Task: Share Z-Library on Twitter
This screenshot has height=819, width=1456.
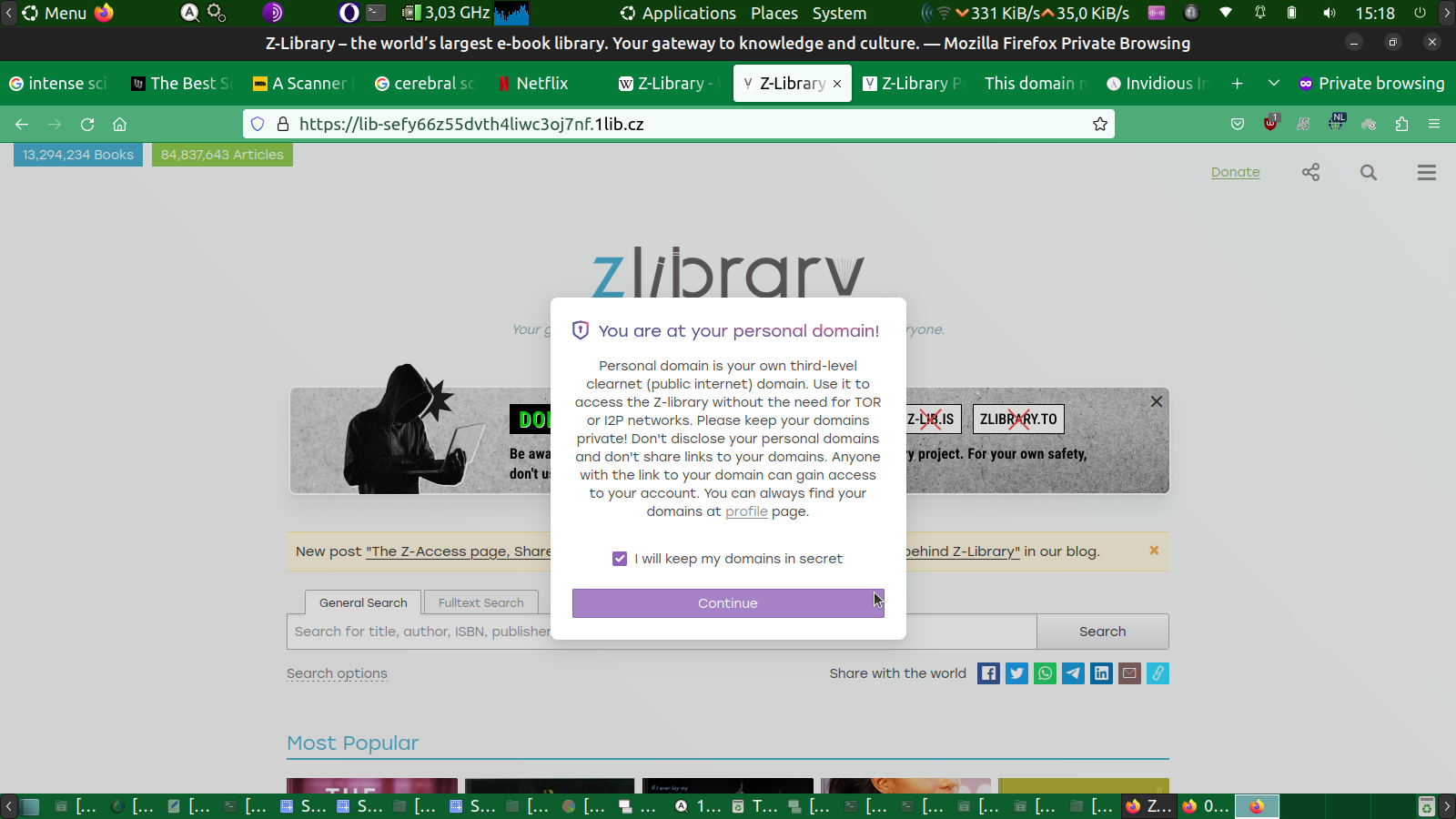Action: click(1016, 673)
